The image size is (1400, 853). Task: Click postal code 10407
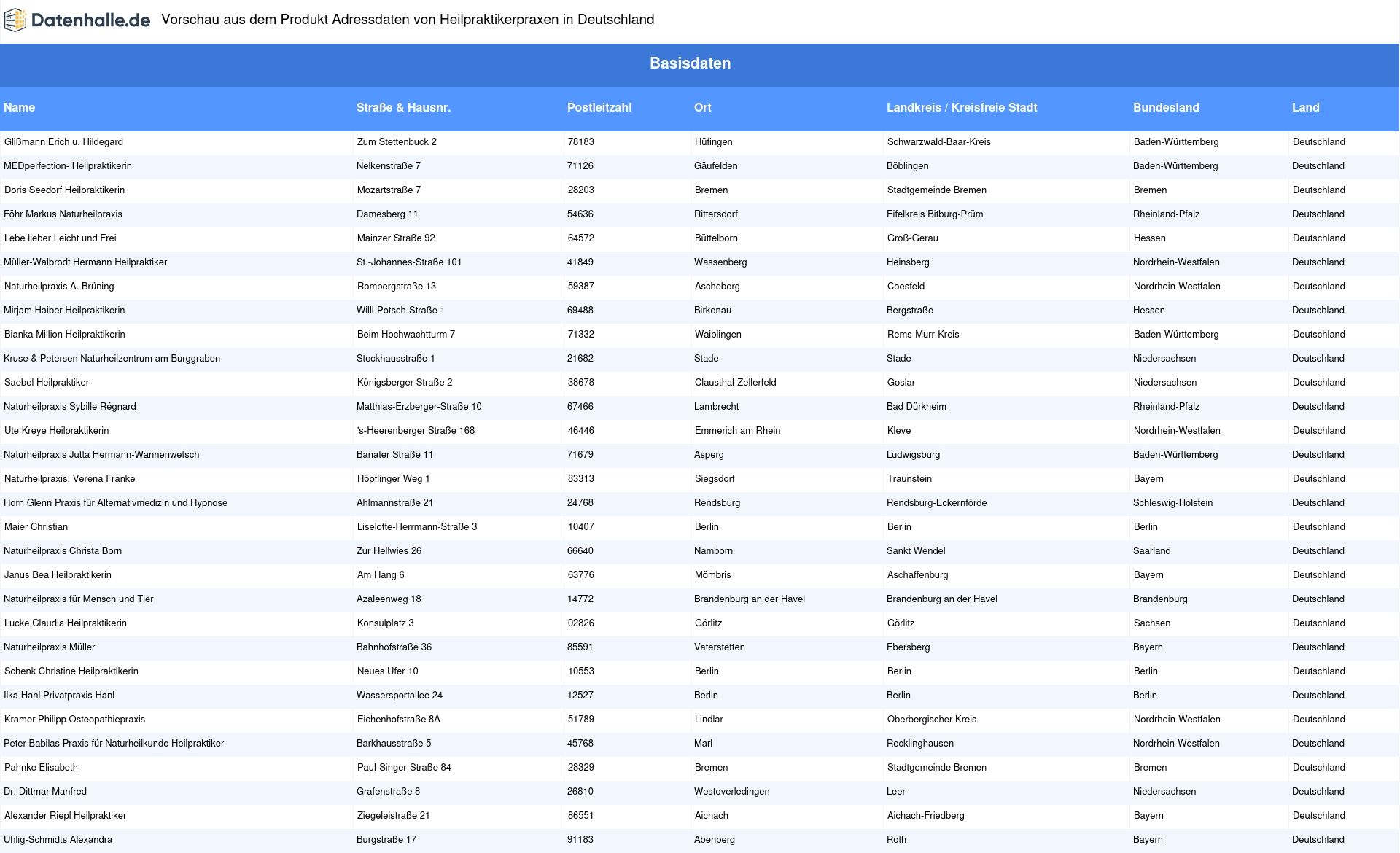coord(581,527)
